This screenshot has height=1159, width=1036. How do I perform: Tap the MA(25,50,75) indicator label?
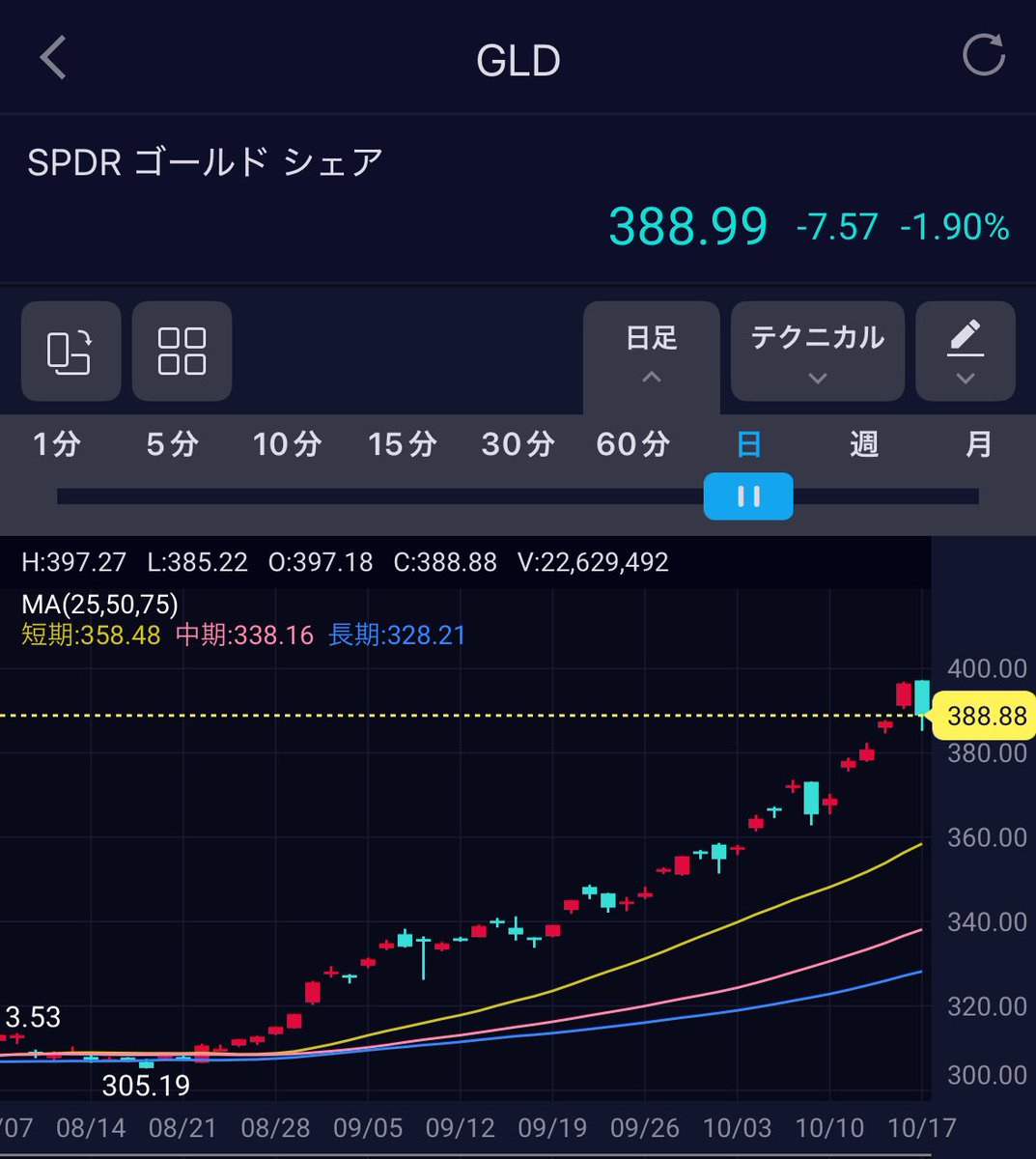[x=99, y=605]
